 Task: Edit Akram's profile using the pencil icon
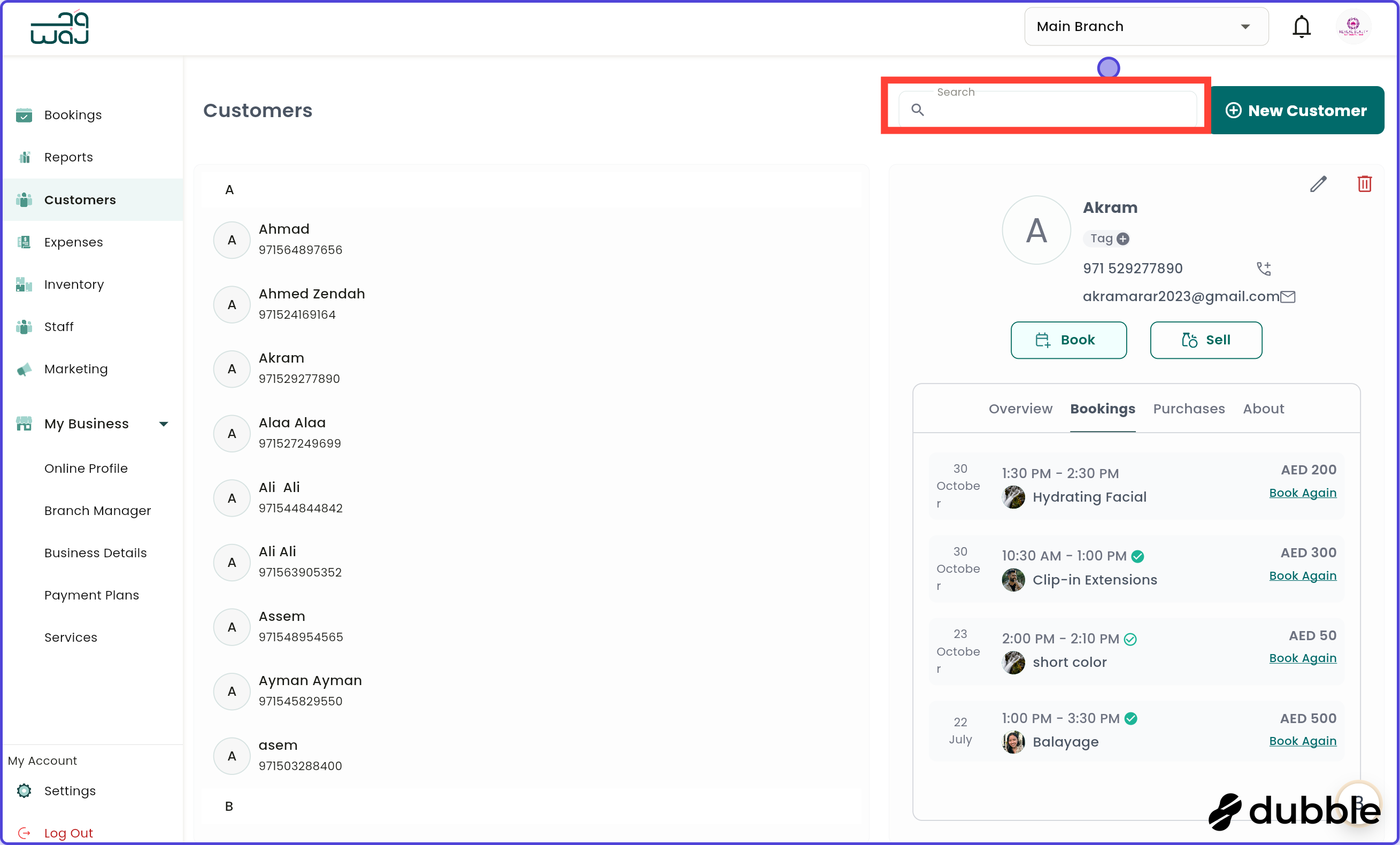[1319, 183]
